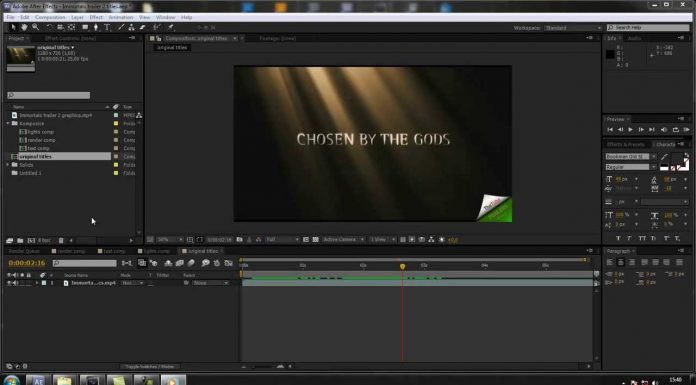
Task: Select the Pen tool
Action: (x=95, y=27)
